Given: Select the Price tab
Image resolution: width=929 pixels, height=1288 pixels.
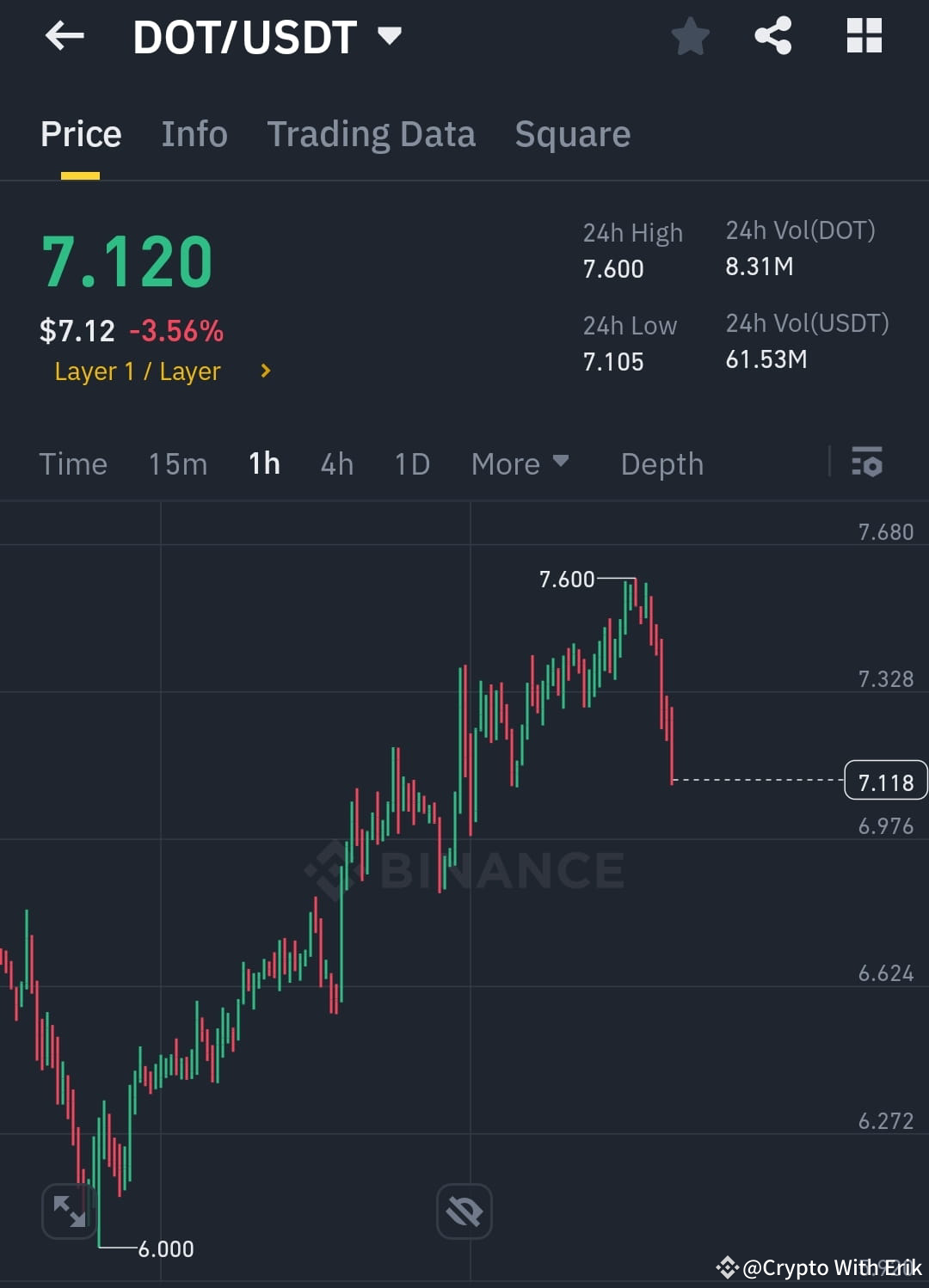Looking at the screenshot, I should tap(80, 134).
